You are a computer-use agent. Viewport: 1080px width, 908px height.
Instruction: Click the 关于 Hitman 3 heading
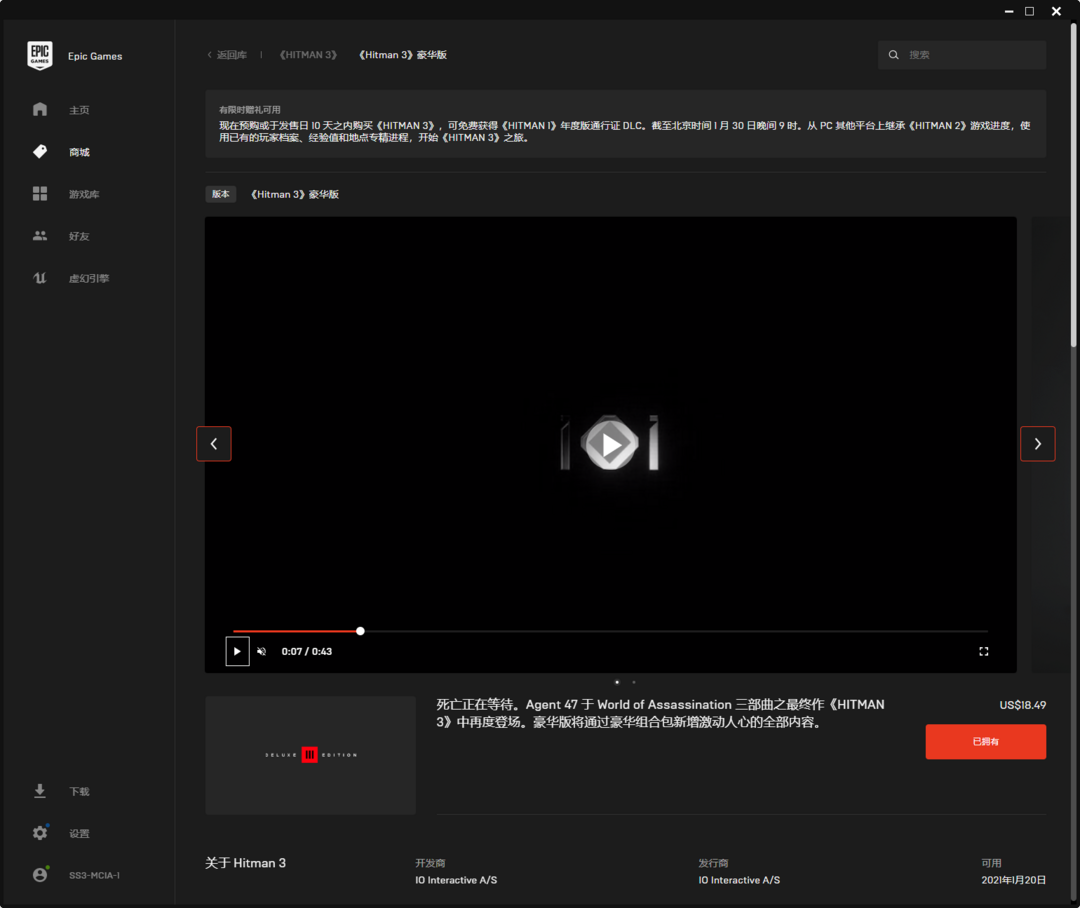(x=245, y=863)
